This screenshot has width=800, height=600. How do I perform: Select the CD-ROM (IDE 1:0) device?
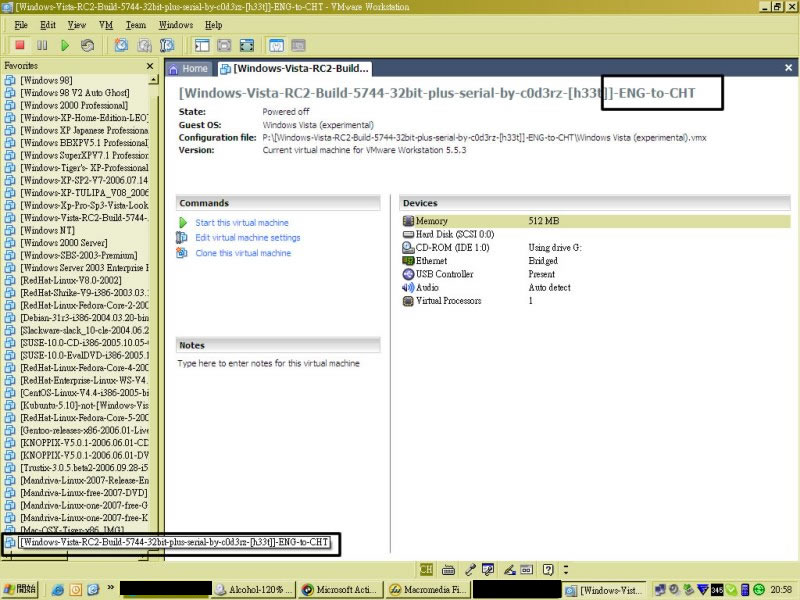point(446,247)
